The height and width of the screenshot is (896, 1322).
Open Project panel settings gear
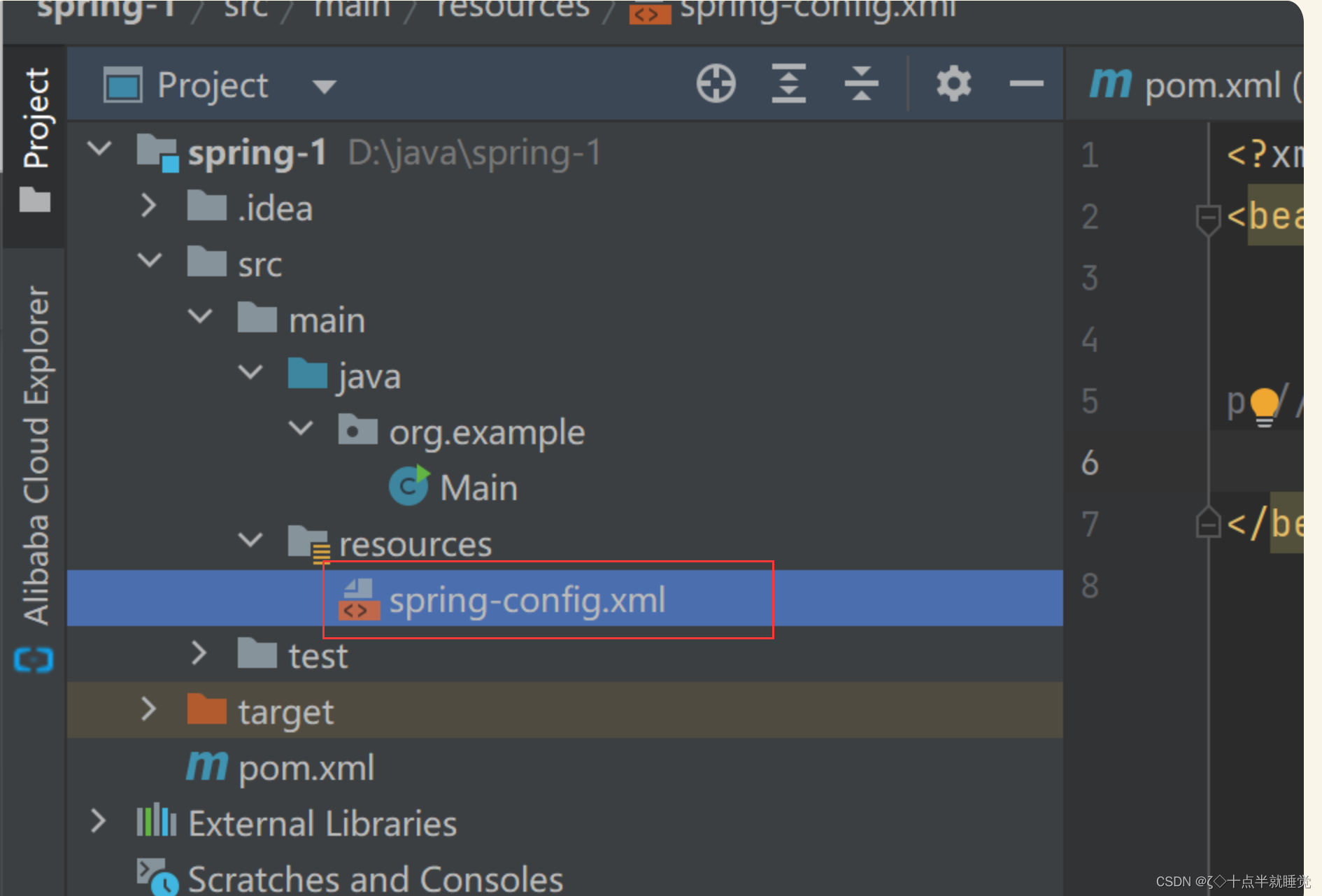click(x=953, y=84)
